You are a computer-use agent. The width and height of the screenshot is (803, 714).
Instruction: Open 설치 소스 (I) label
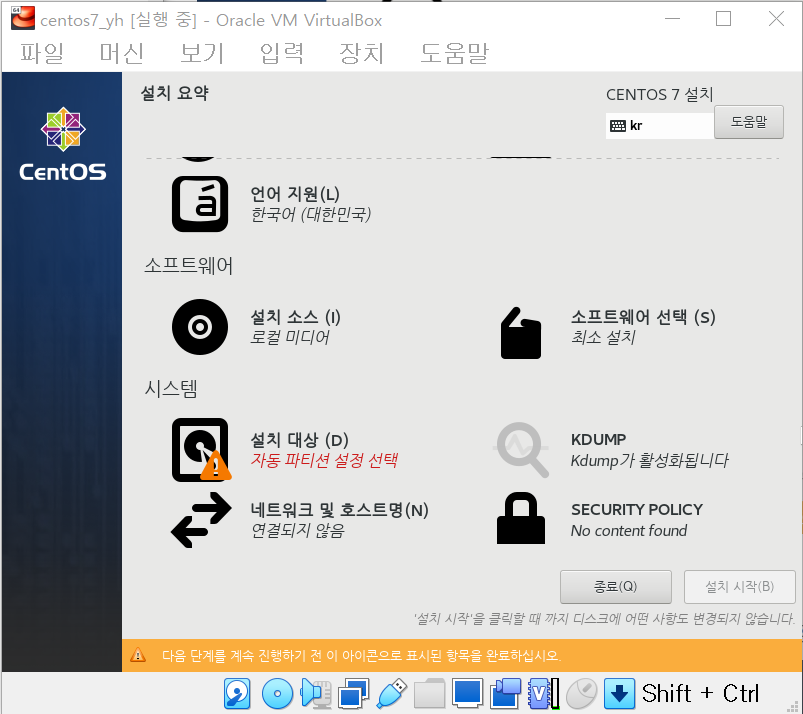click(x=295, y=317)
